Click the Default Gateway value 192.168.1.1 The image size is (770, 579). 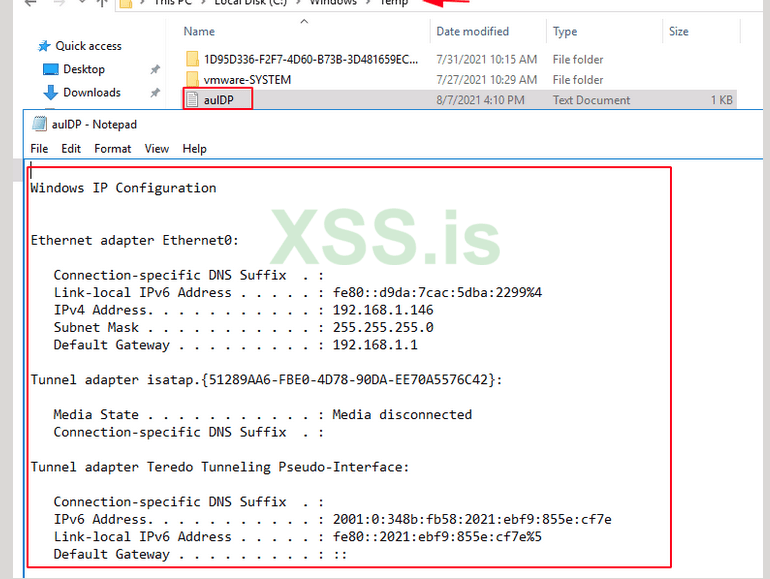coord(375,345)
